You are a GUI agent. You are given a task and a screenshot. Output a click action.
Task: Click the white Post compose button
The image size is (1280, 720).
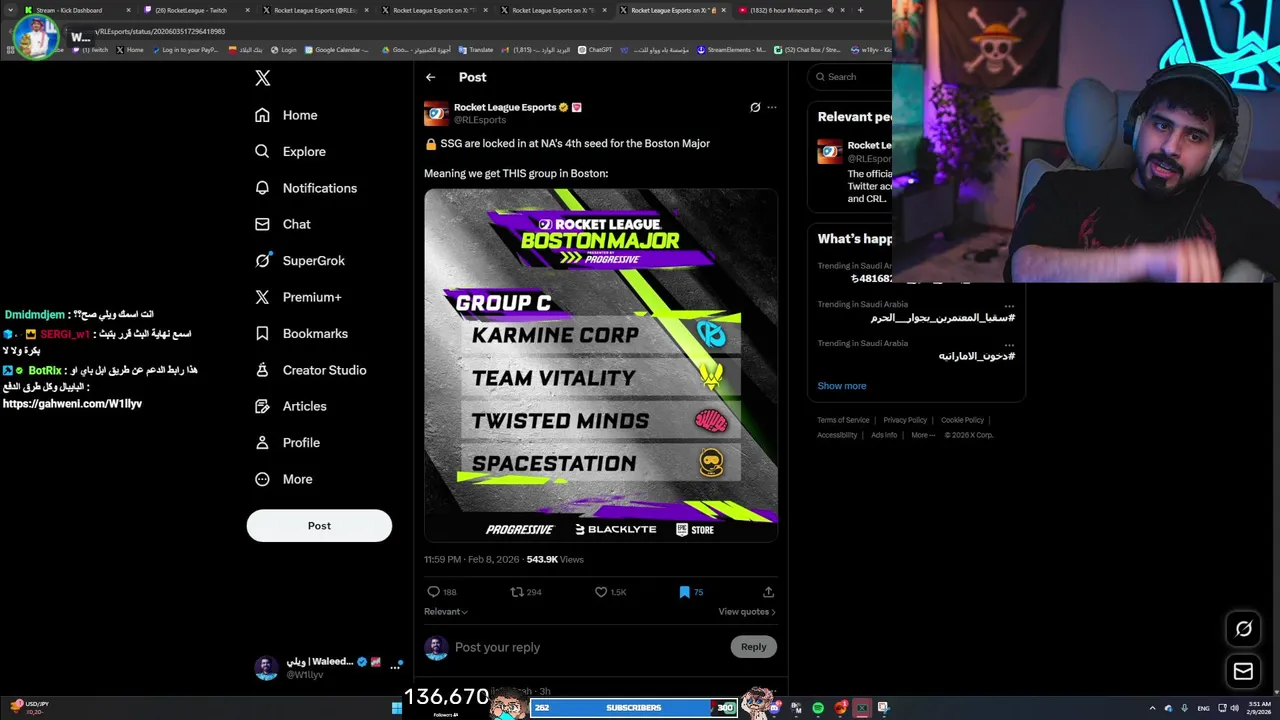click(x=319, y=526)
